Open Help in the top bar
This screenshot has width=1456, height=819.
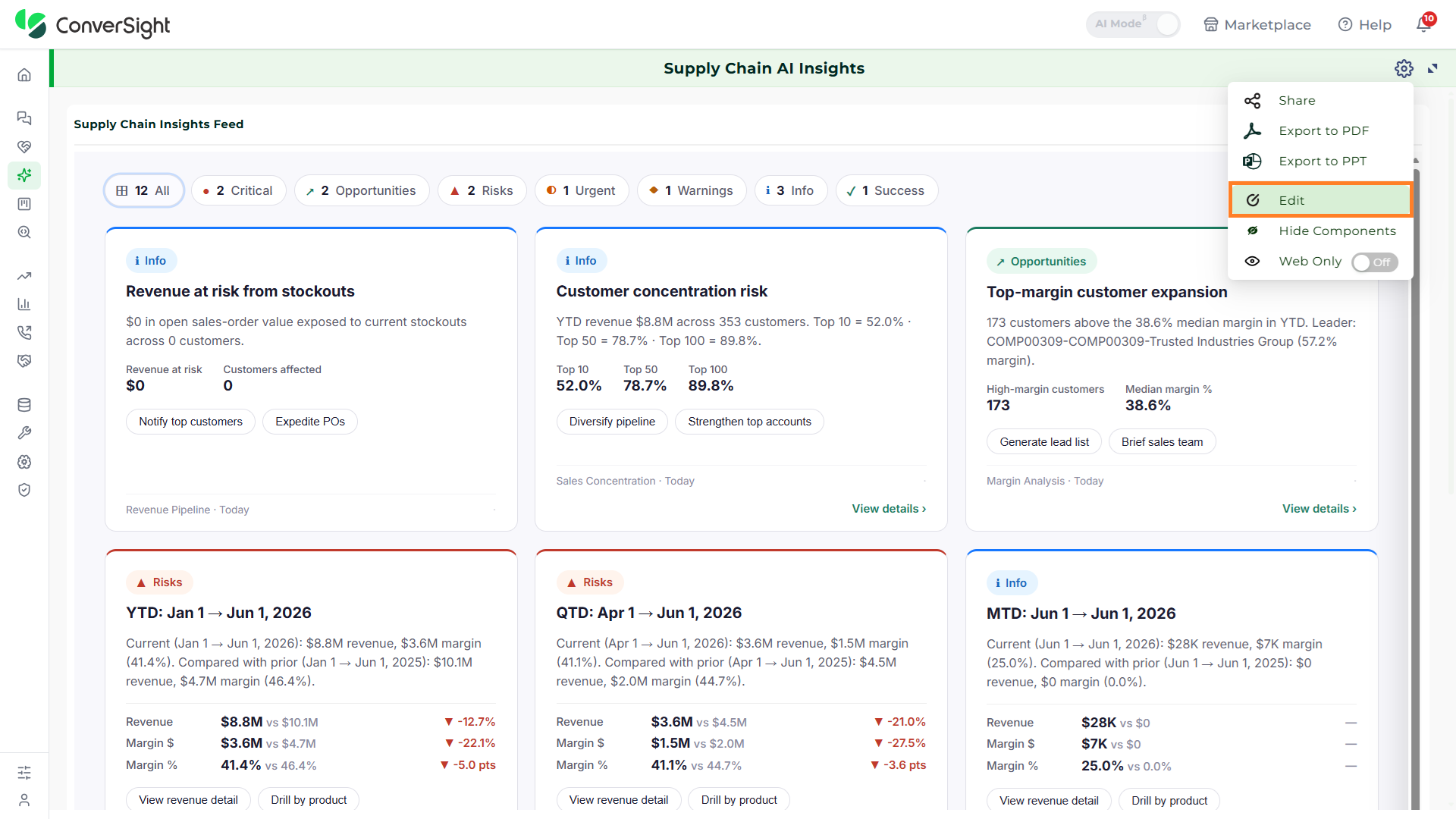[x=1365, y=24]
